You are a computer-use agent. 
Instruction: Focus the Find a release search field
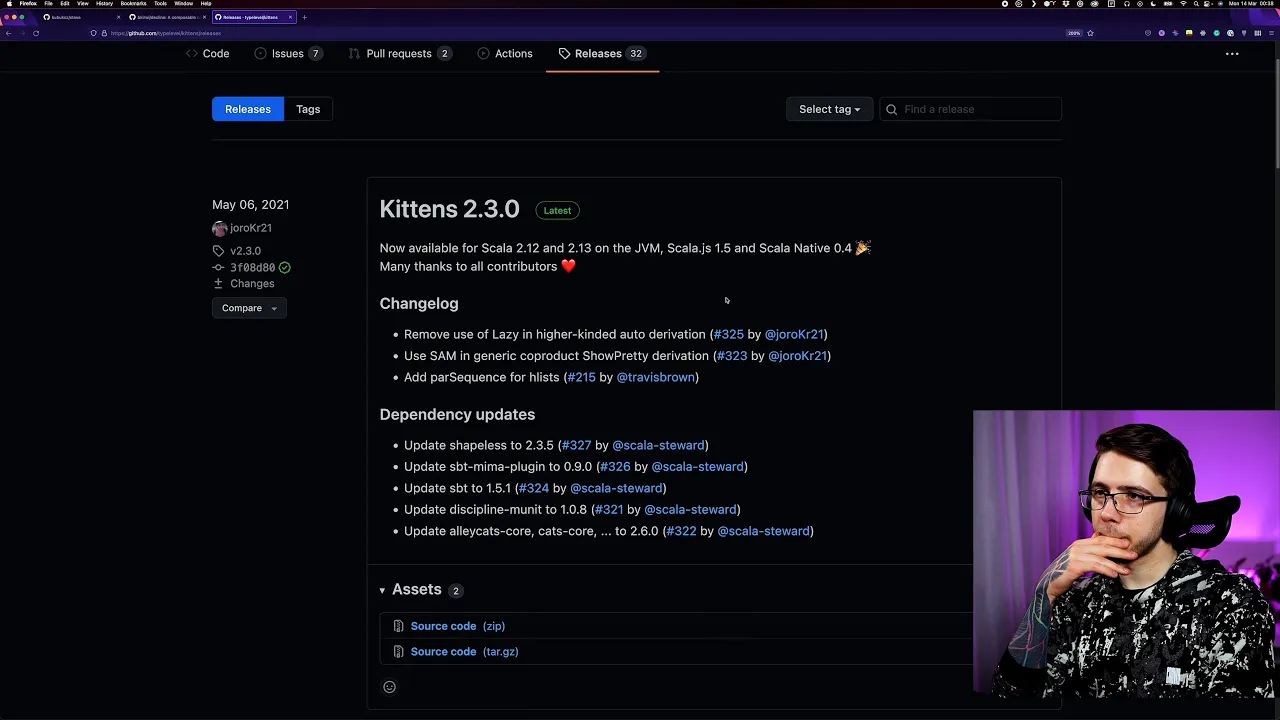970,109
